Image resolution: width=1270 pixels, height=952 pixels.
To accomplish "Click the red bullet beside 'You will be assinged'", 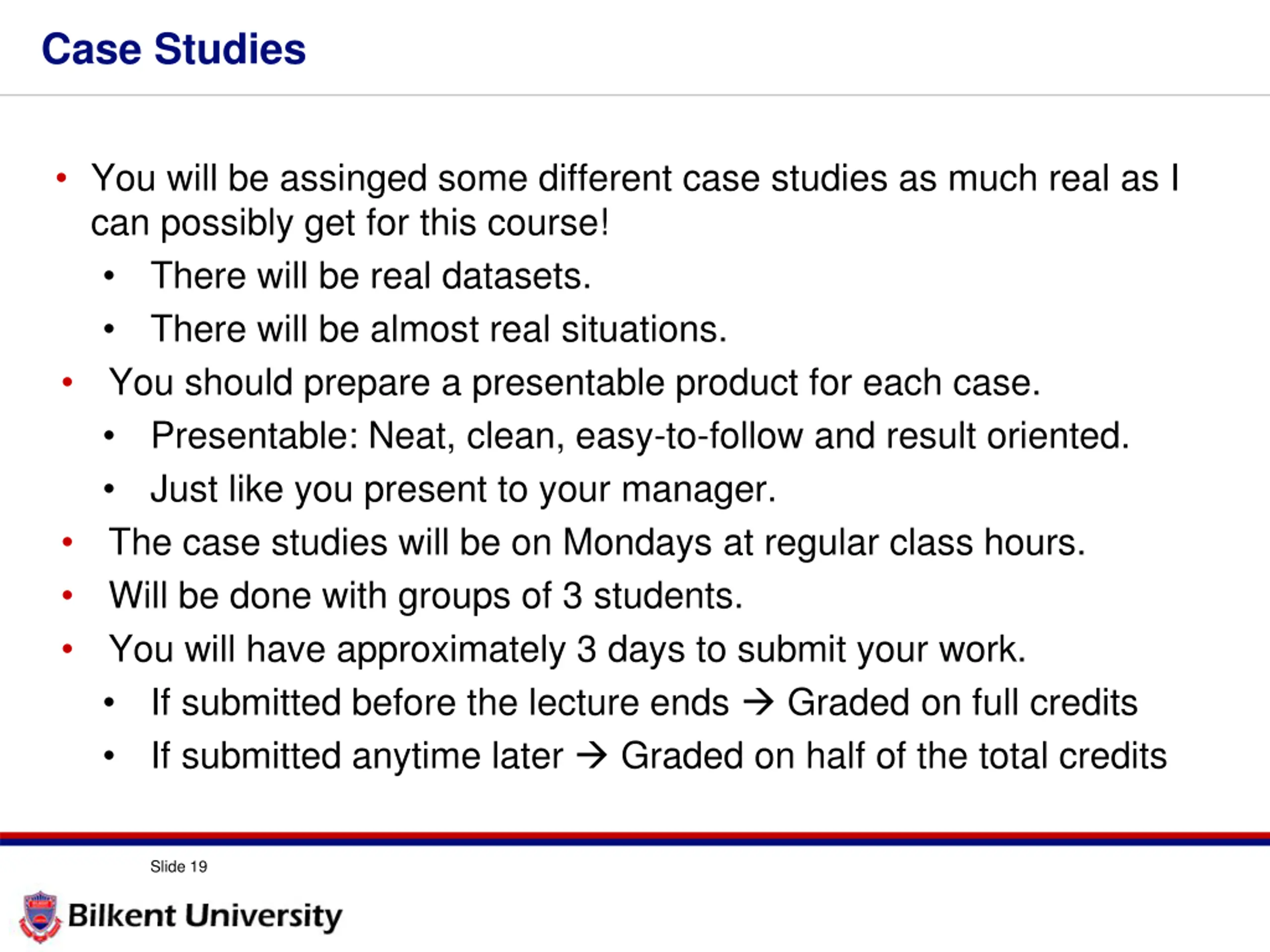I will click(x=62, y=178).
